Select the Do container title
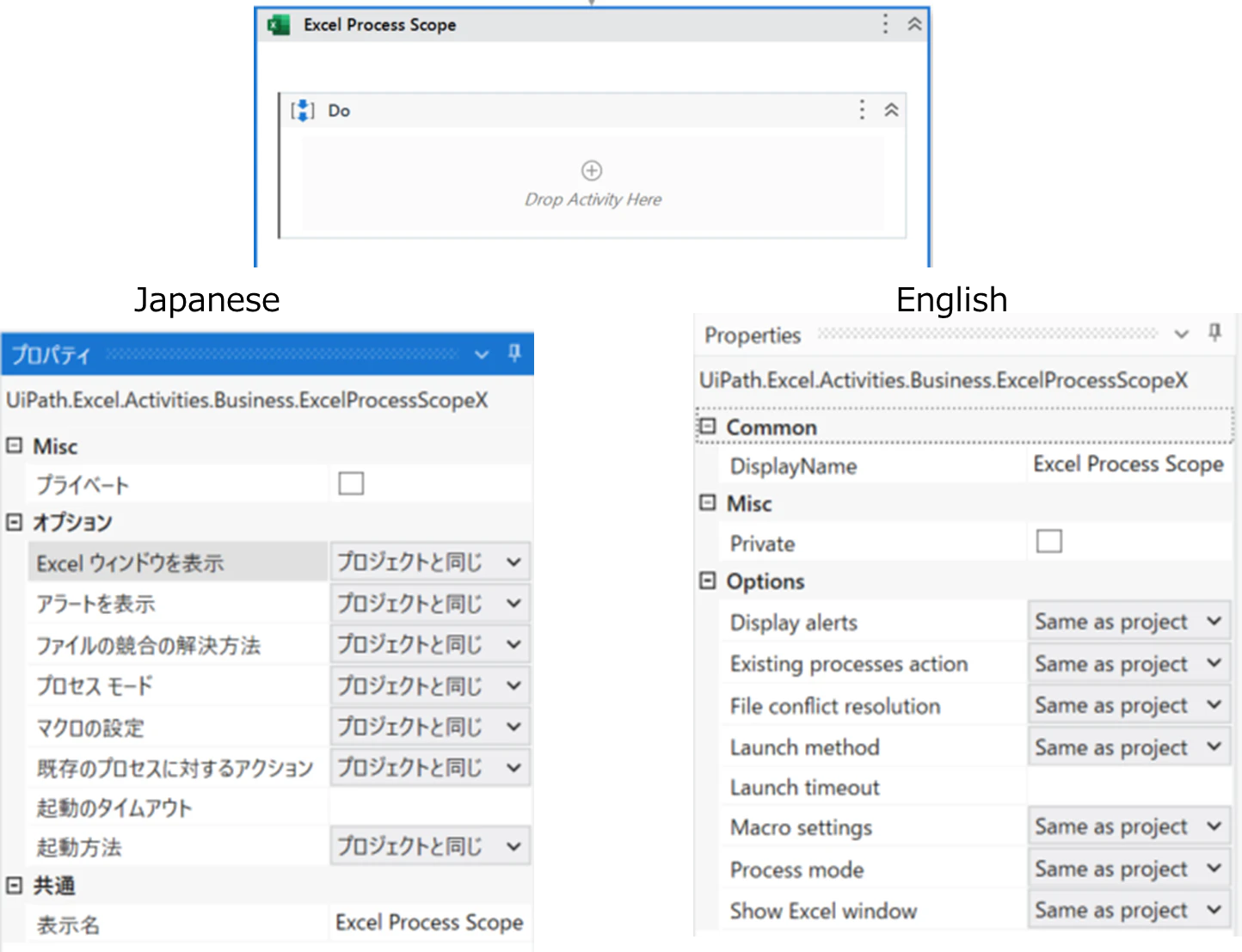The width and height of the screenshot is (1242, 952). point(339,111)
